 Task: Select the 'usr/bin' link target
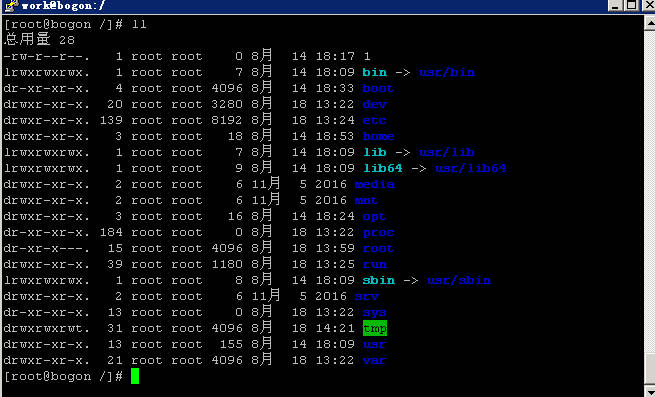447,72
